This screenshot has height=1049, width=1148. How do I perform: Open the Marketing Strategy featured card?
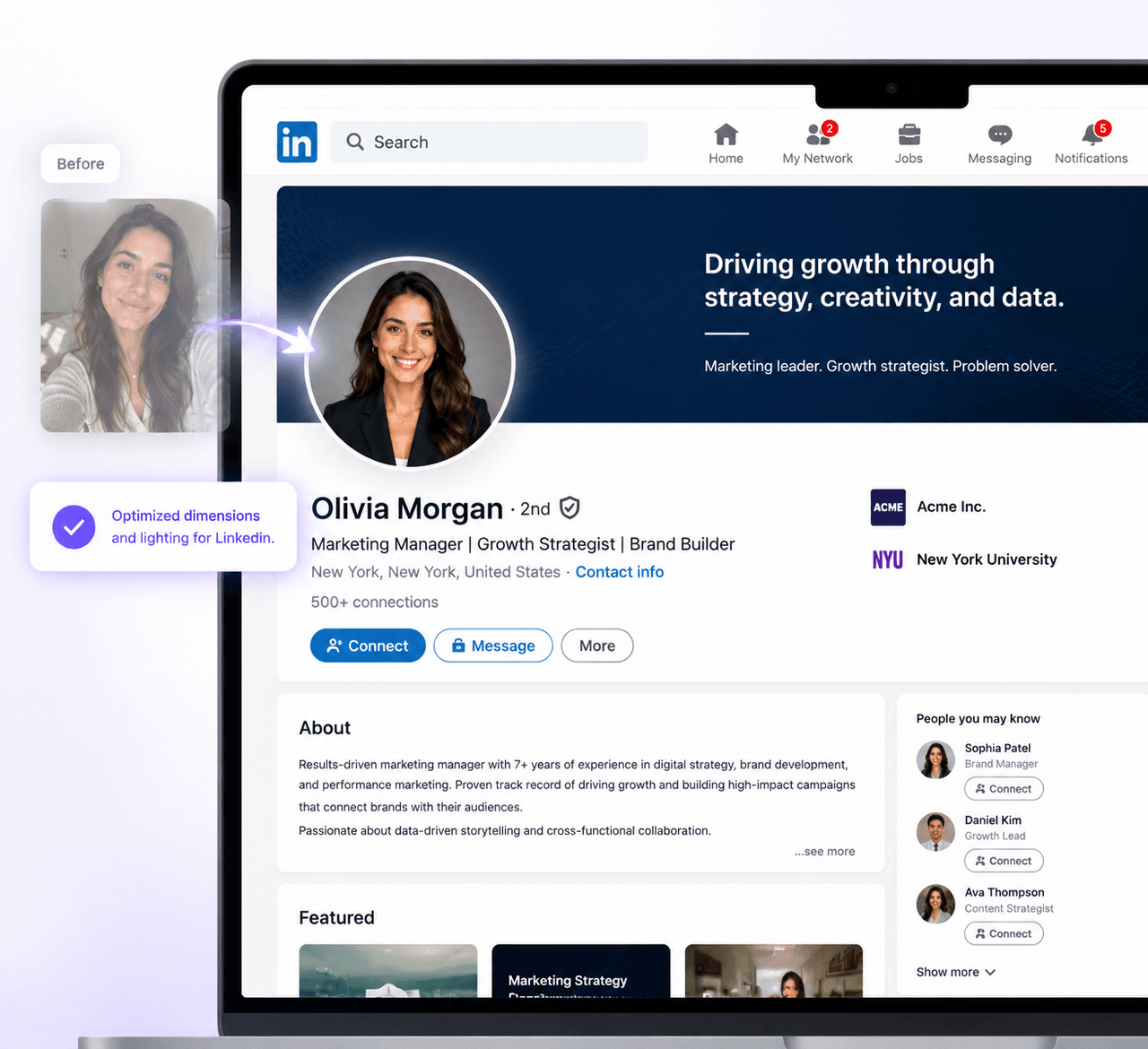[581, 971]
